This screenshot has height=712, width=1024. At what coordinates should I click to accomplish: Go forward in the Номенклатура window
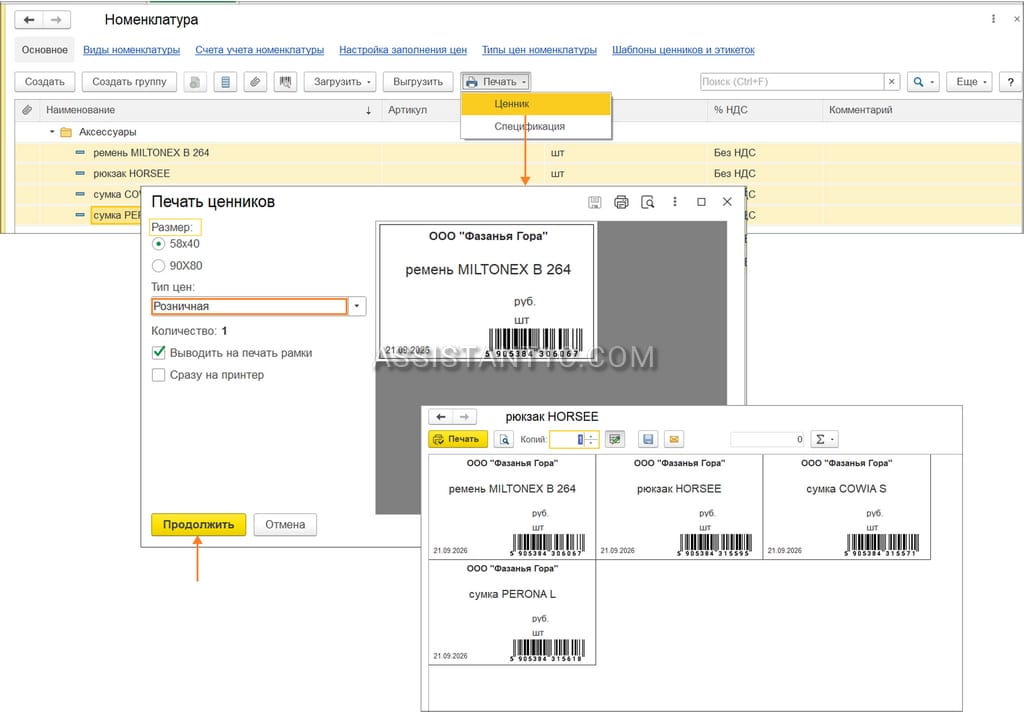57,20
